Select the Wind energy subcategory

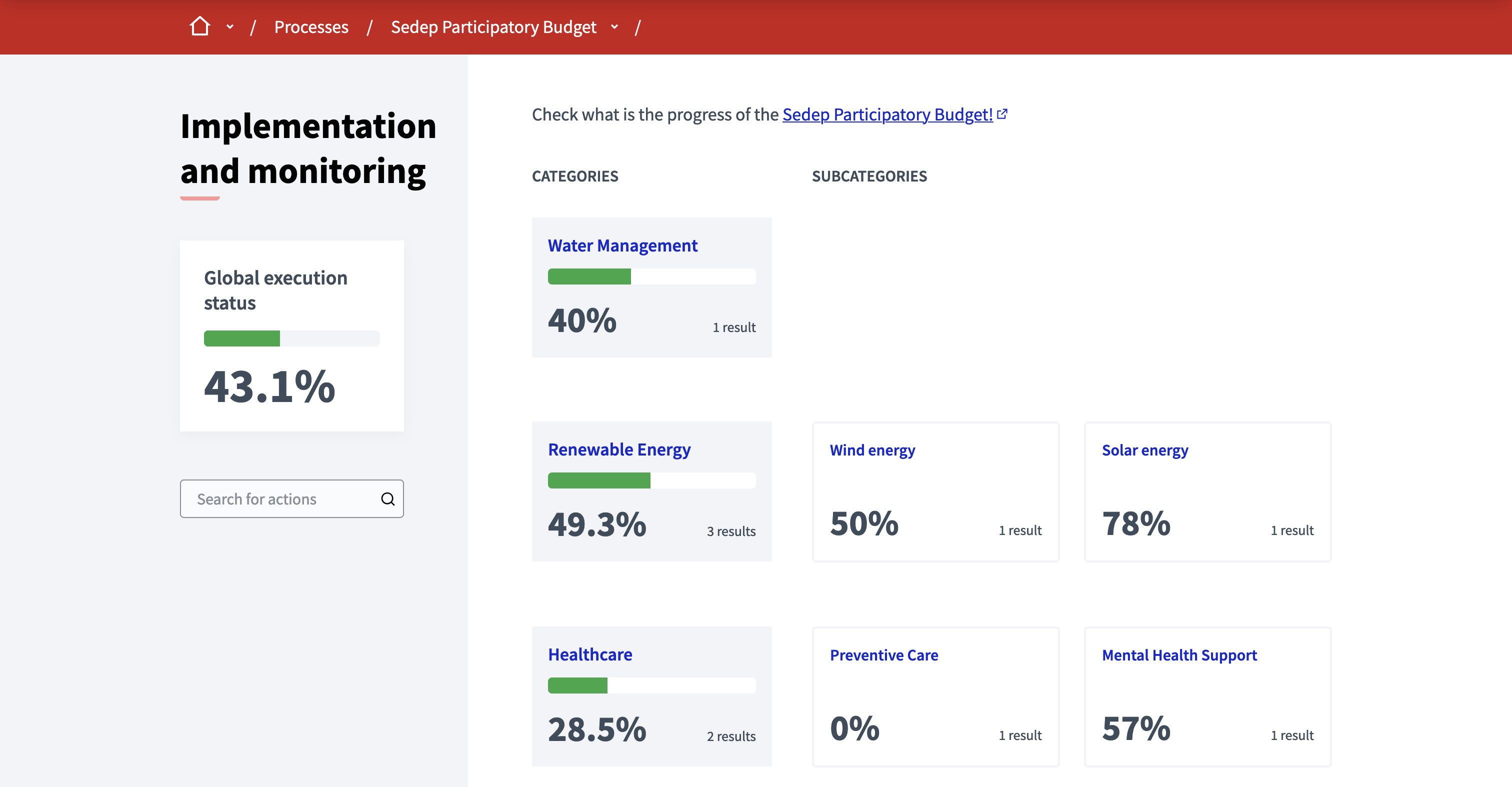click(x=872, y=450)
